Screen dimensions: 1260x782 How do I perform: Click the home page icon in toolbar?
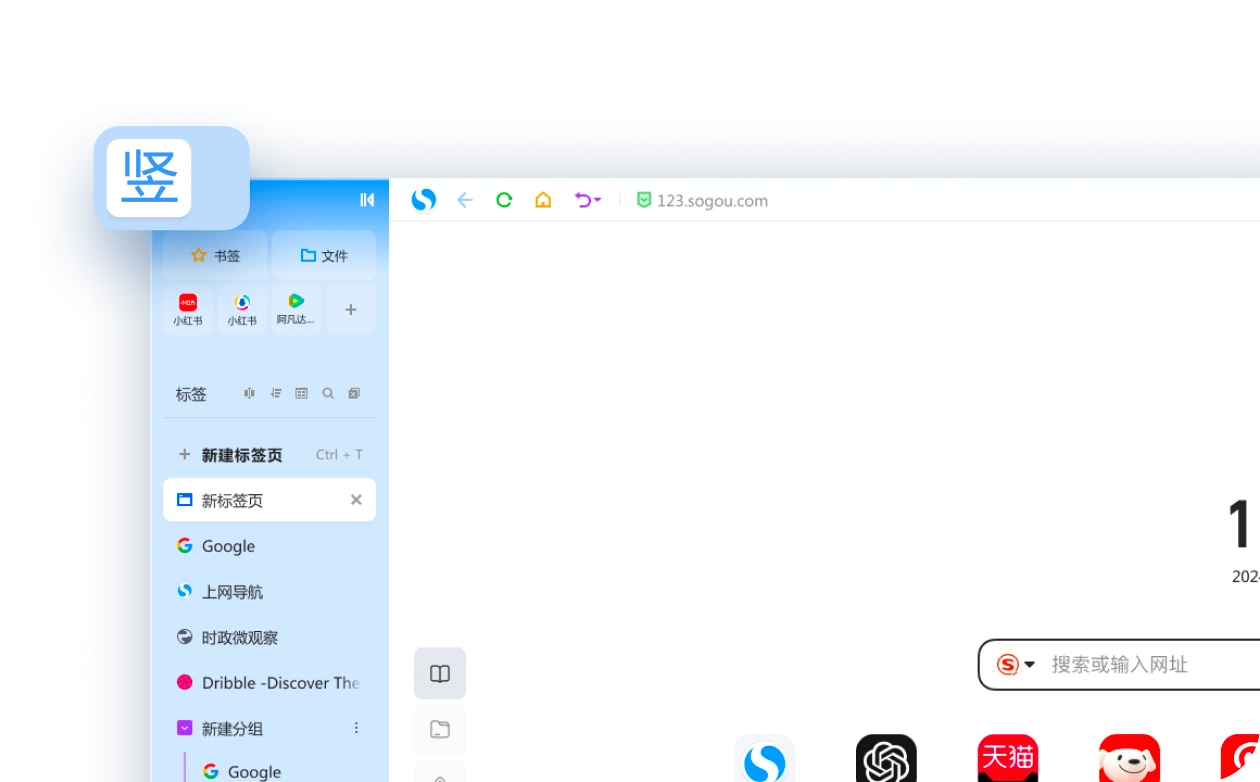(x=543, y=200)
